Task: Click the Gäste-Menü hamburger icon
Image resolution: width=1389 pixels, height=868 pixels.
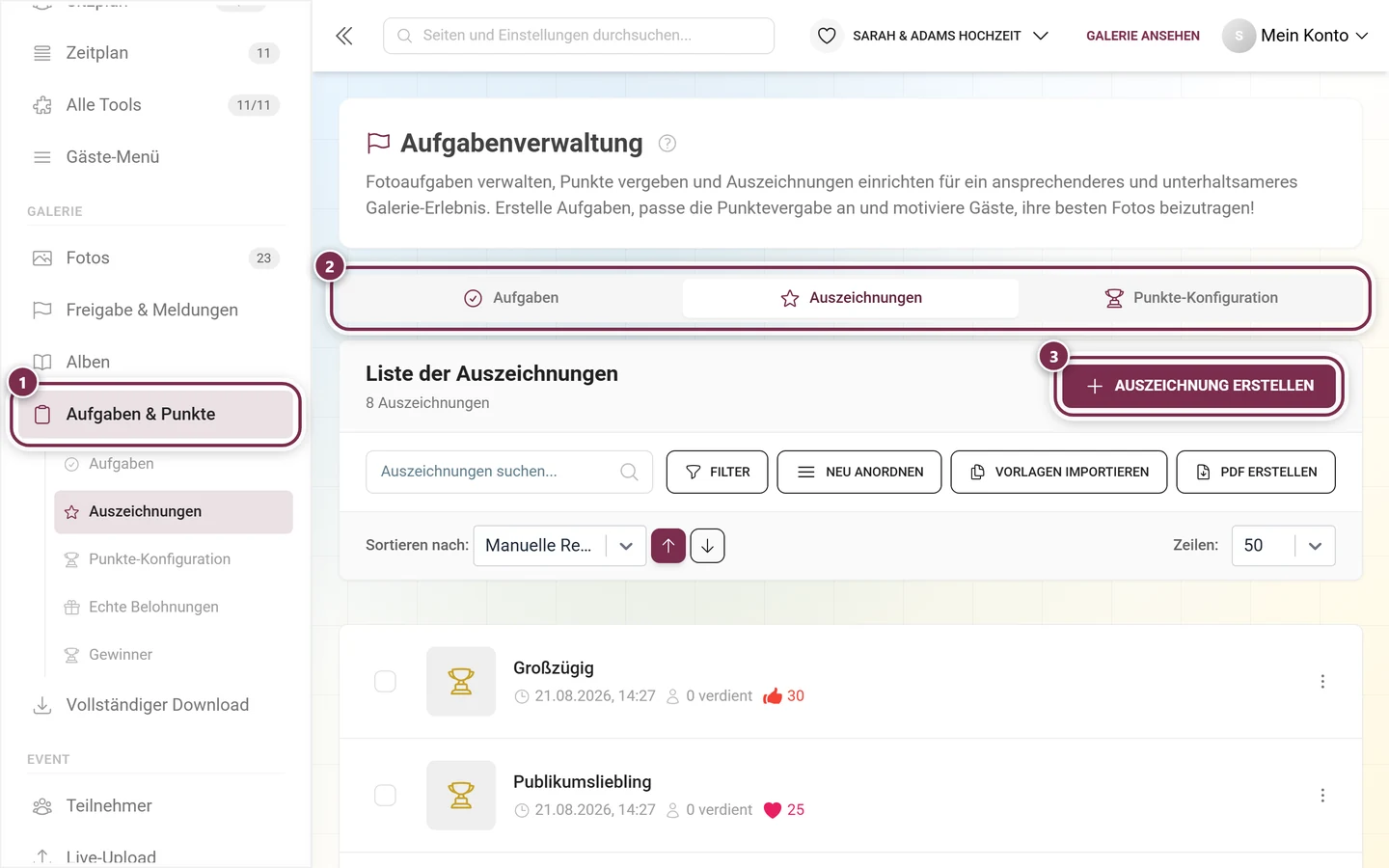Action: coord(42,157)
